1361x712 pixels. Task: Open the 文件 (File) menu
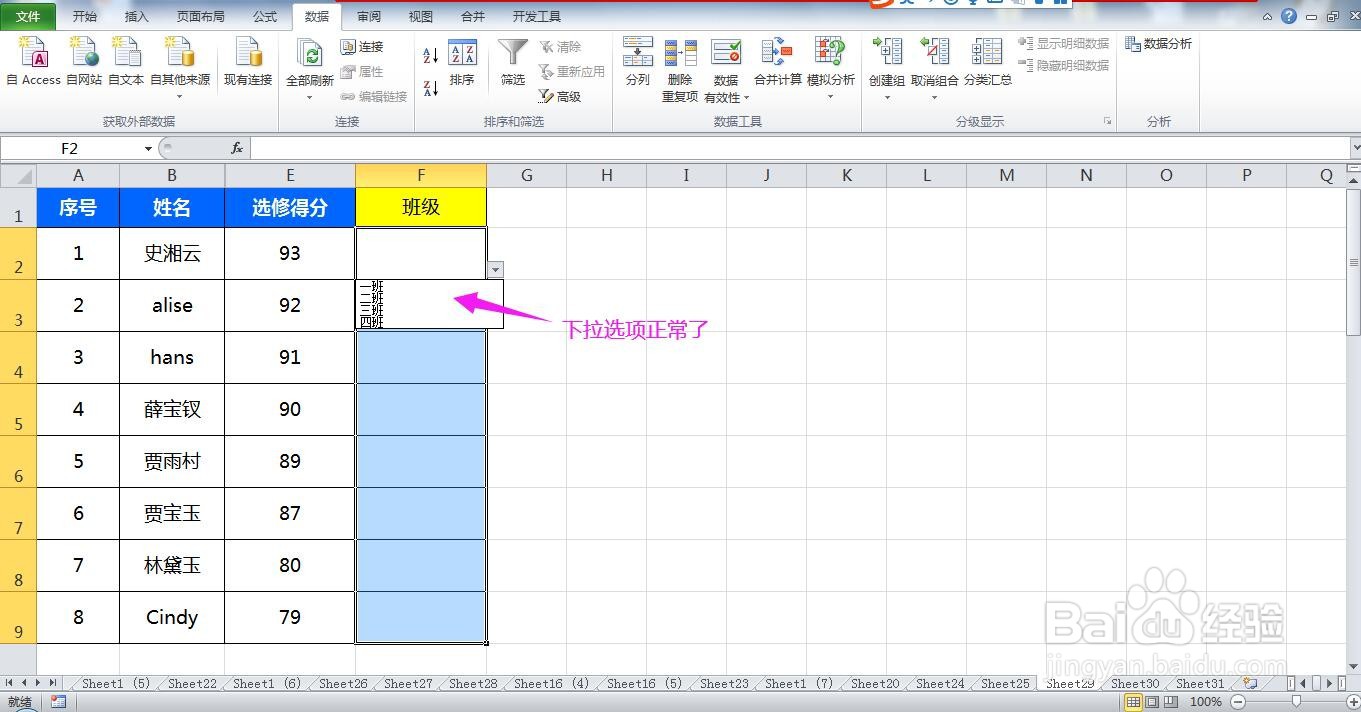(x=28, y=15)
